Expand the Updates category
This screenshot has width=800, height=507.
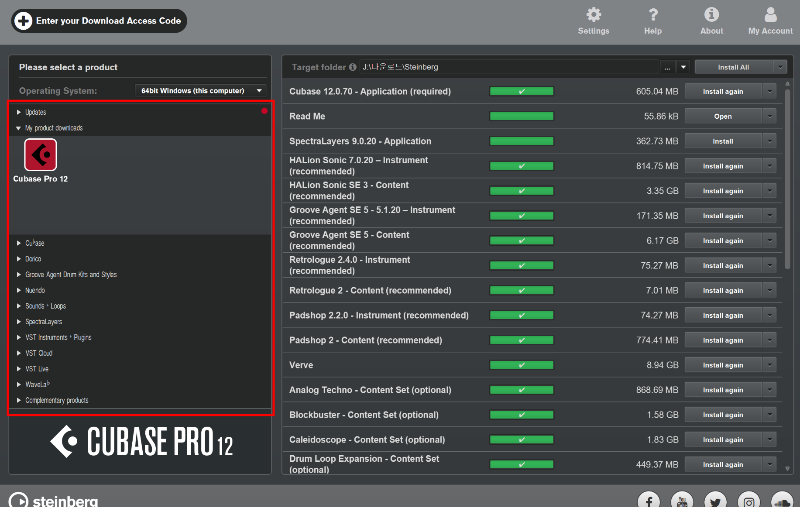(x=19, y=112)
